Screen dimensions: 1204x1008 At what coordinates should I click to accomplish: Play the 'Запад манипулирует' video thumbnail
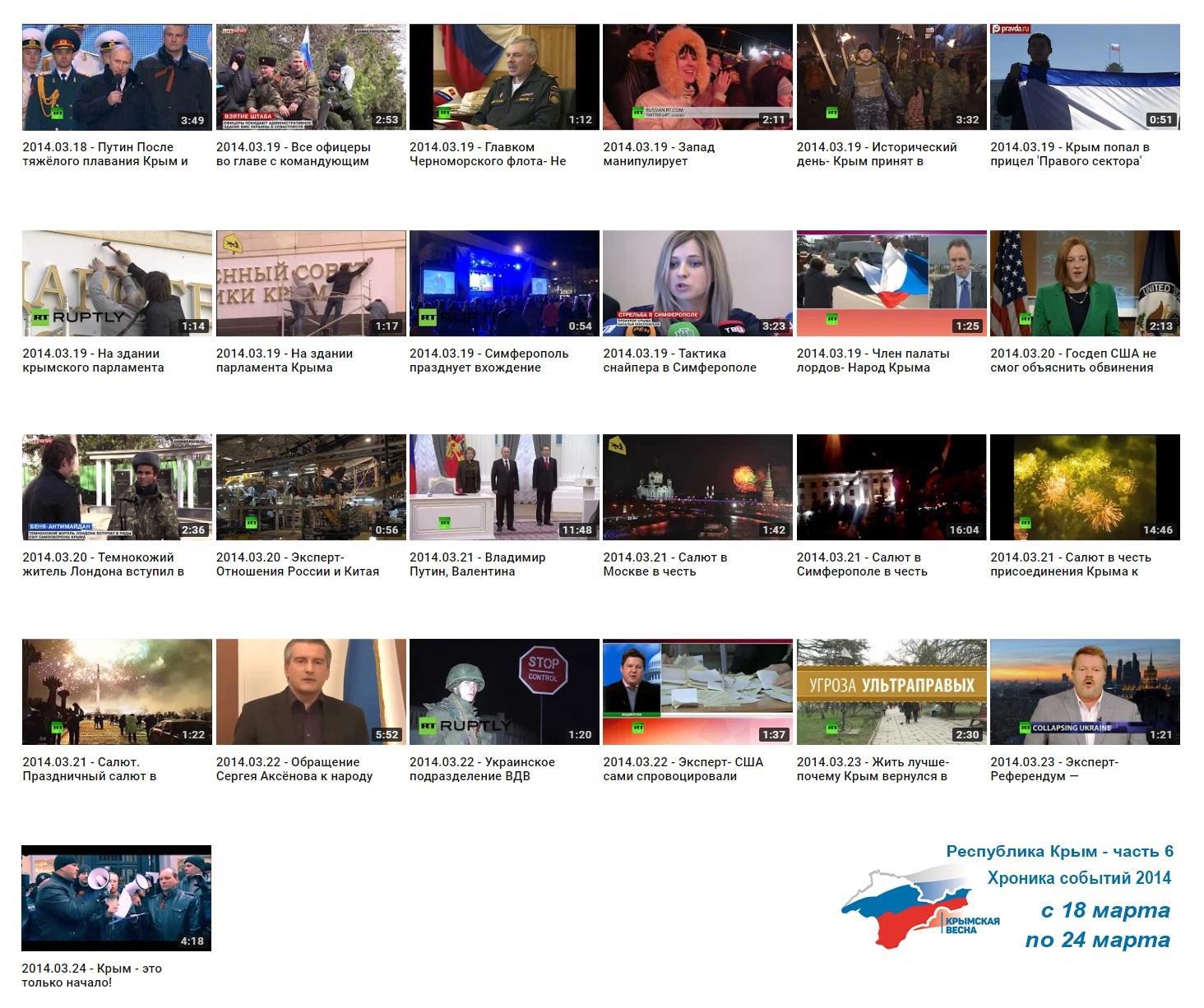[697, 77]
